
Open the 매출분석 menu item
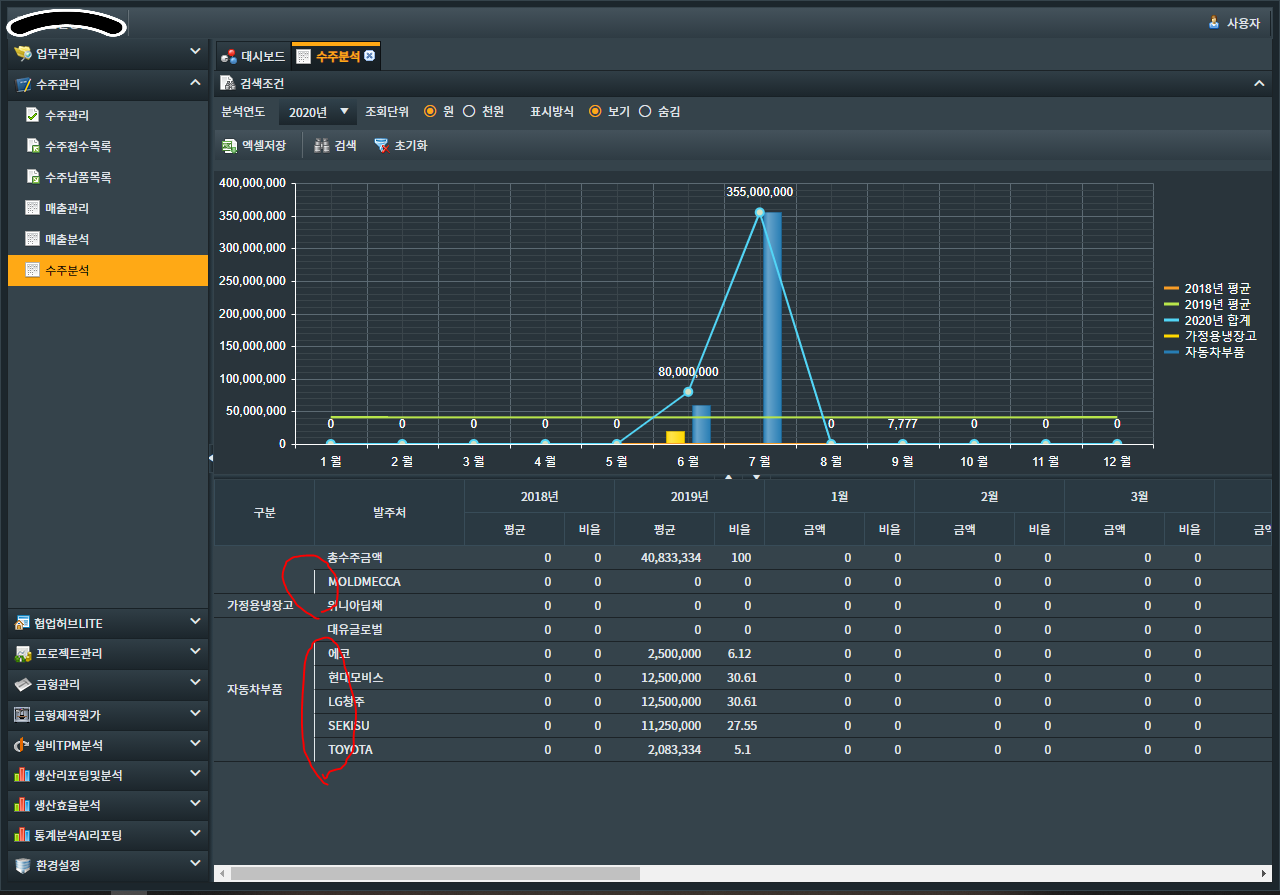[108, 240]
